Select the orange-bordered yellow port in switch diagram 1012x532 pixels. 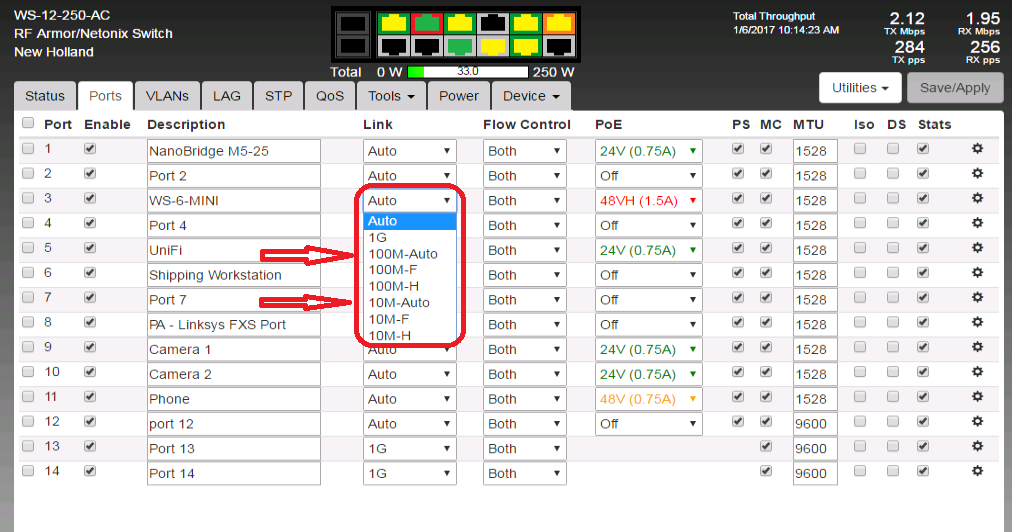click(x=558, y=23)
